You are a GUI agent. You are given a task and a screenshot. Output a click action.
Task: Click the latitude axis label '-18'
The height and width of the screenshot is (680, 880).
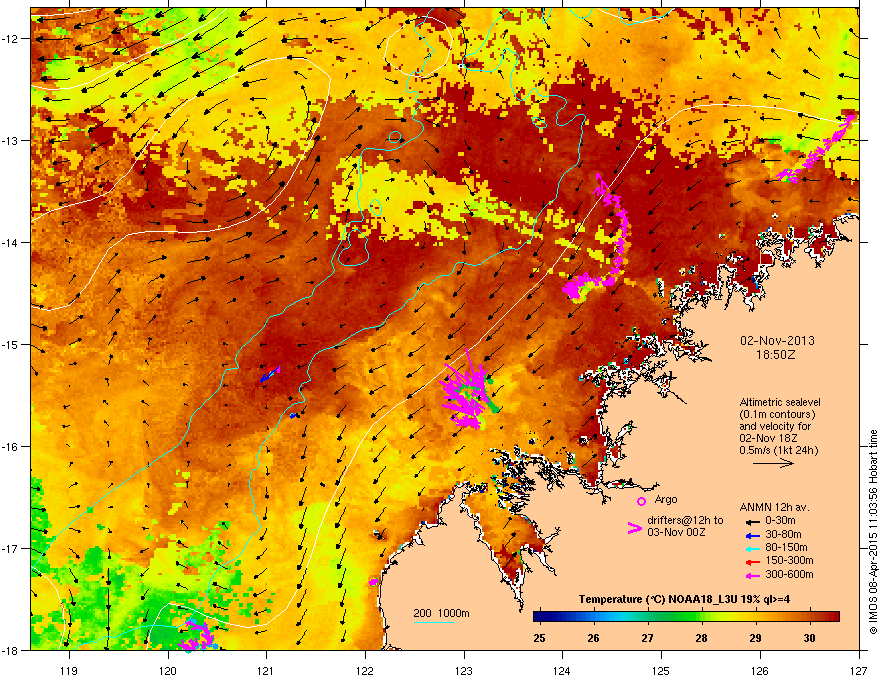coord(11,650)
